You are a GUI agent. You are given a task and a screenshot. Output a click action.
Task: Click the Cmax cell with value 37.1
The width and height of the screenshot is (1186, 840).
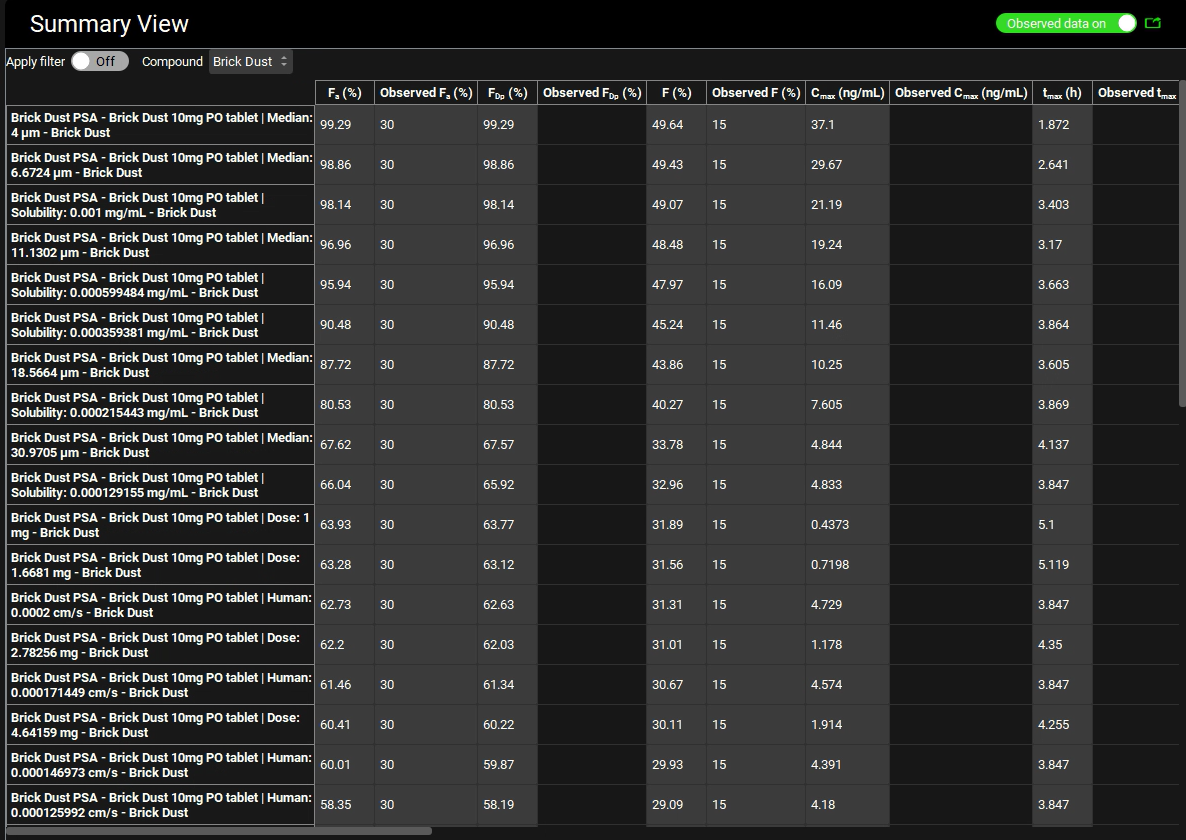(846, 125)
